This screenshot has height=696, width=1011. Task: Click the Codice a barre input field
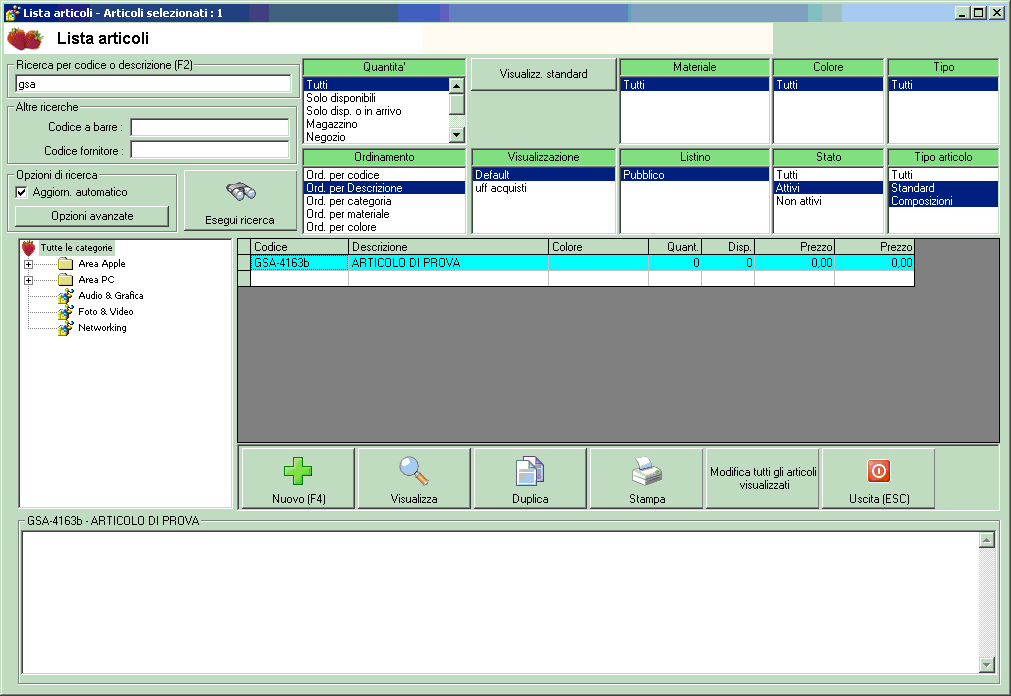(209, 128)
